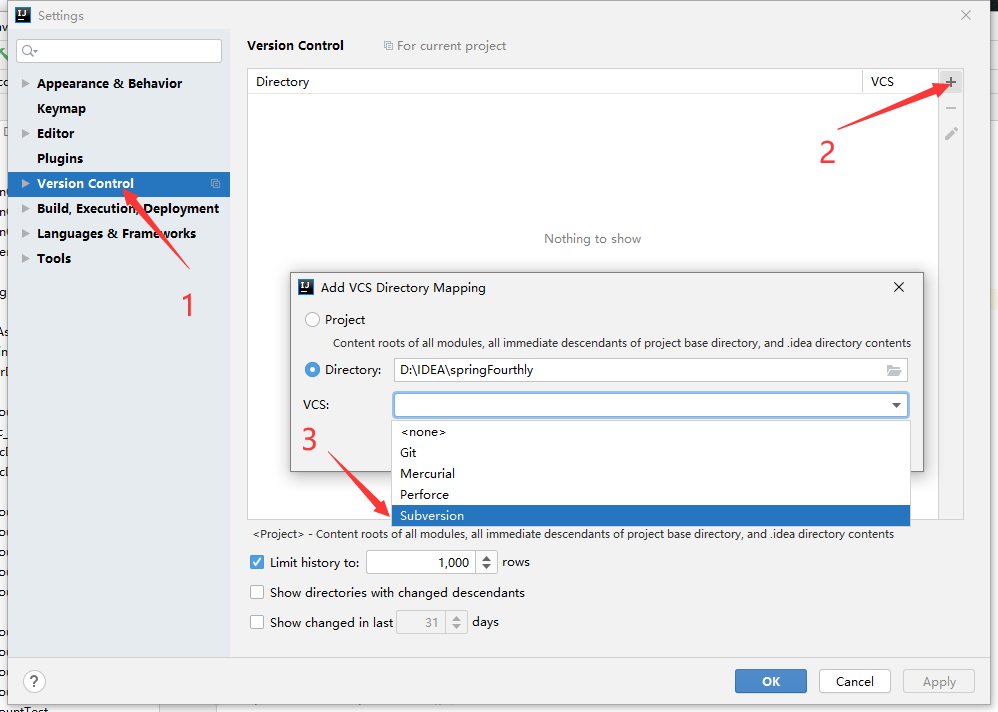Increase history rows with up stepper
This screenshot has width=998, height=712.
click(486, 558)
